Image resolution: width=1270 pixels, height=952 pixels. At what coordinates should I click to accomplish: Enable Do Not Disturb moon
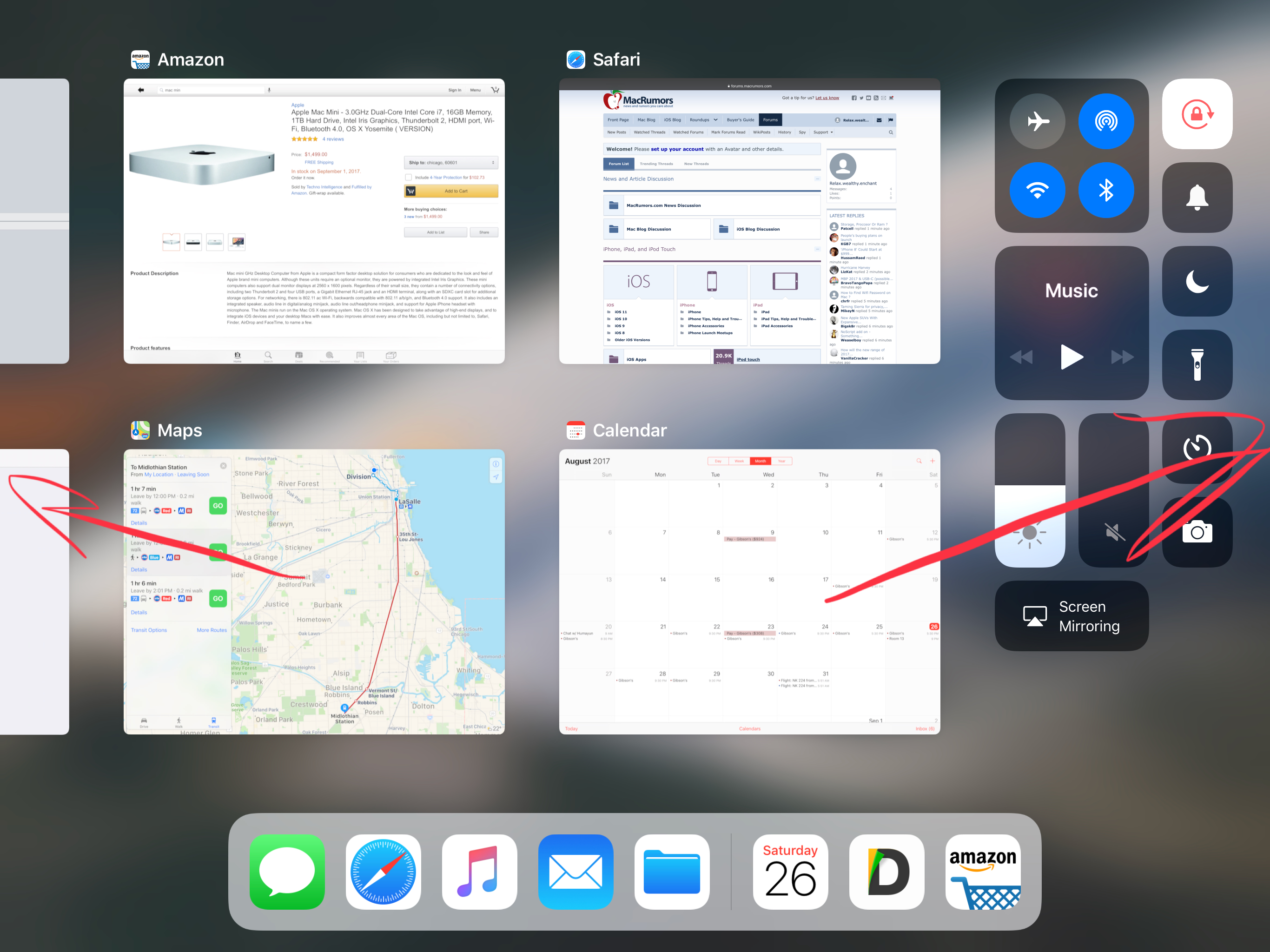[x=1197, y=281]
